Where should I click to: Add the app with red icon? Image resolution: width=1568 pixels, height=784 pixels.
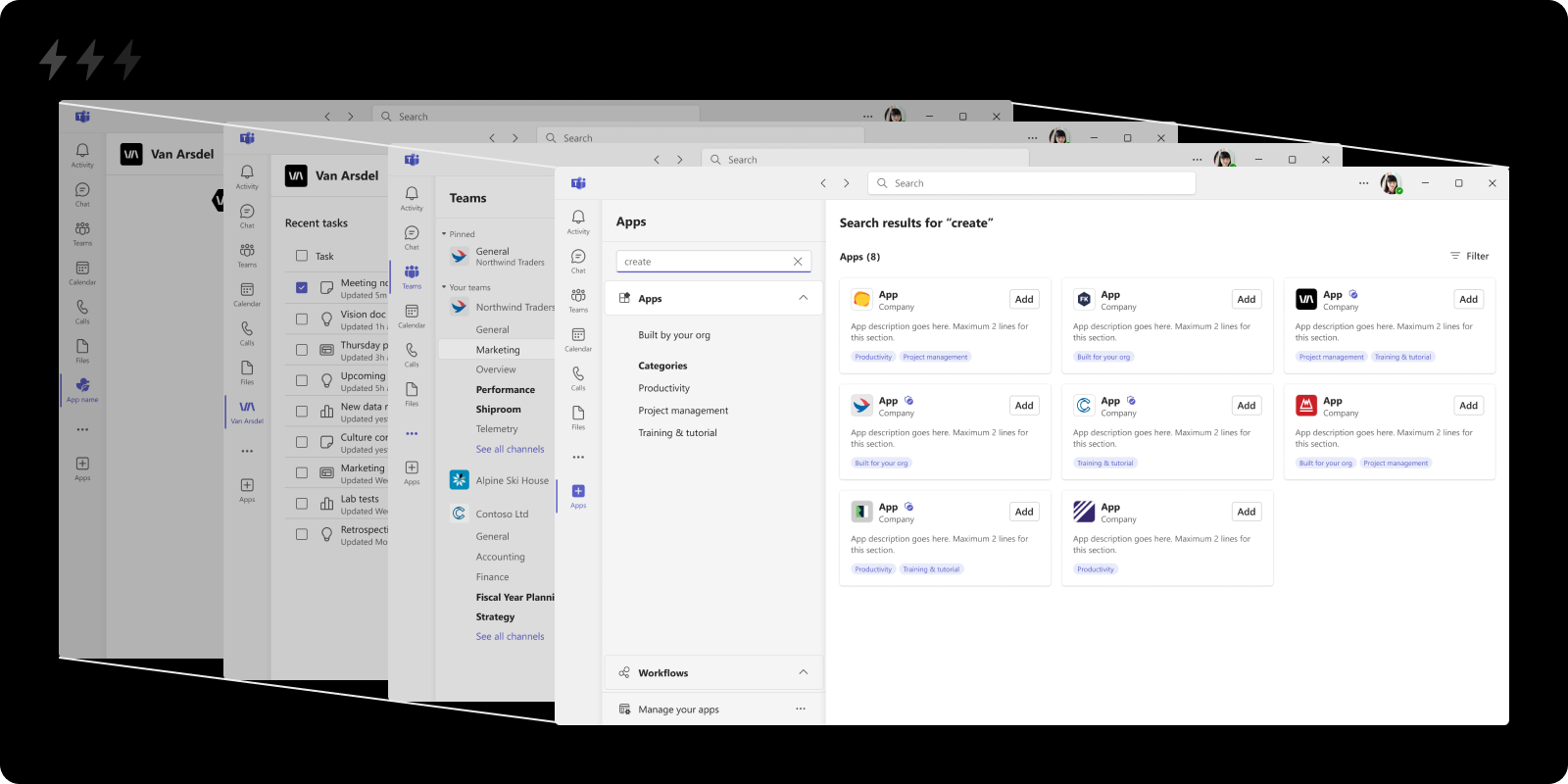pyautogui.click(x=1468, y=406)
